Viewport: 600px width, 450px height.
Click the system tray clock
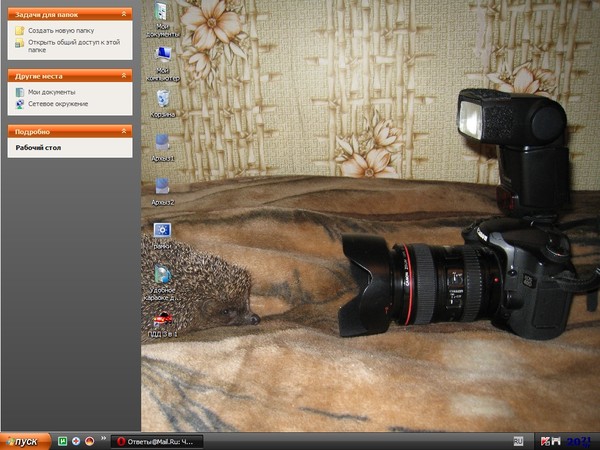(579, 442)
